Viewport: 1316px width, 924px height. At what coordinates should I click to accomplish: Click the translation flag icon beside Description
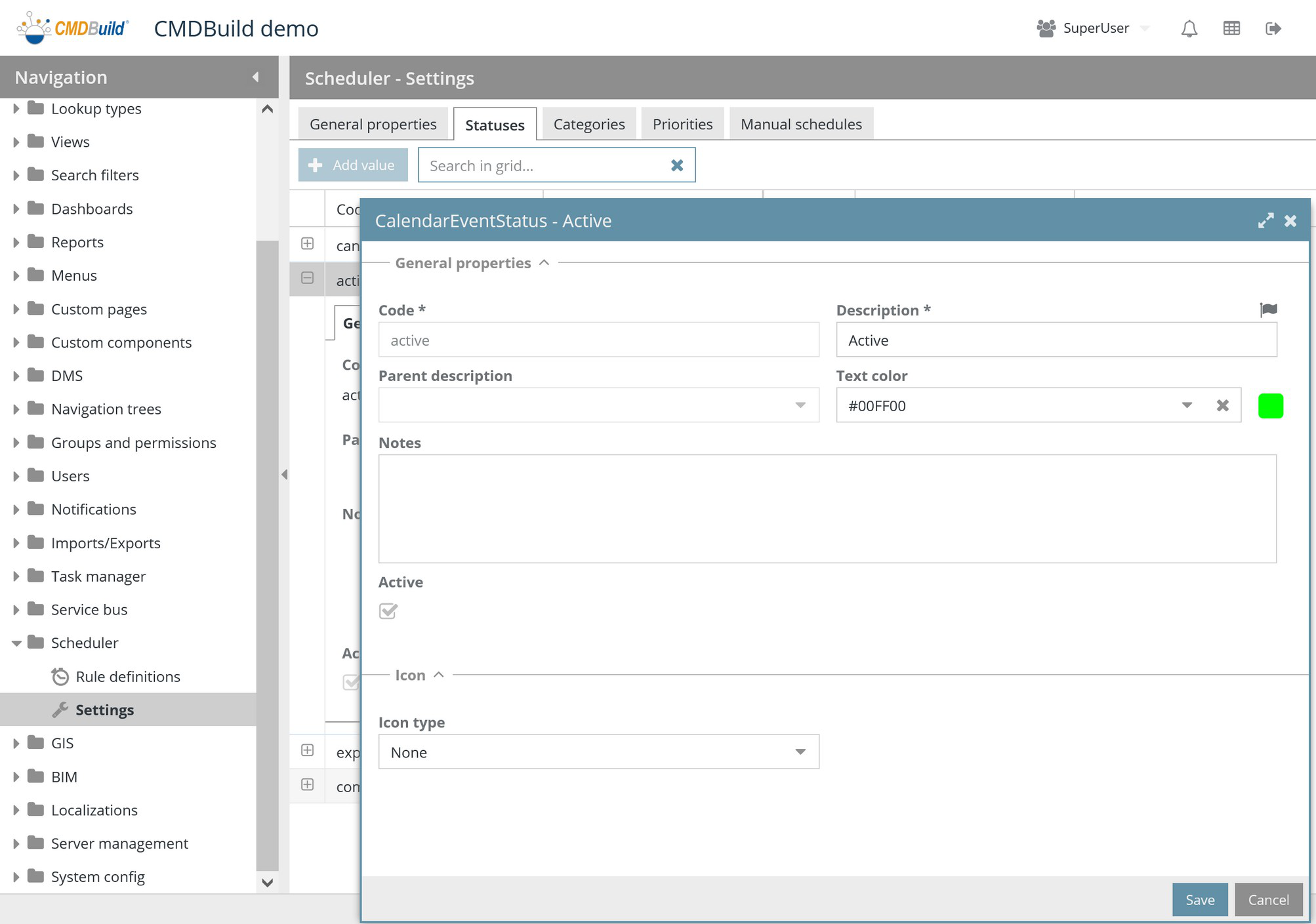tap(1268, 310)
